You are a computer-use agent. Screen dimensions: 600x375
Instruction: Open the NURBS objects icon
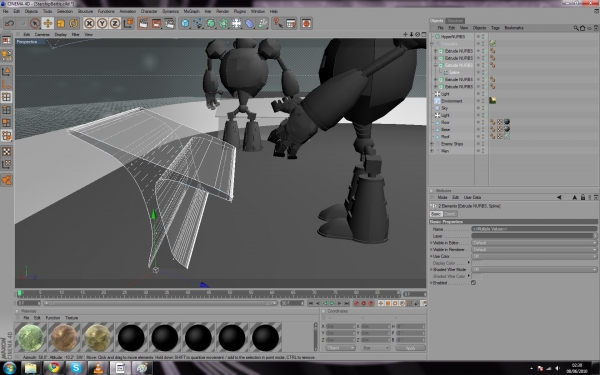[x=211, y=23]
